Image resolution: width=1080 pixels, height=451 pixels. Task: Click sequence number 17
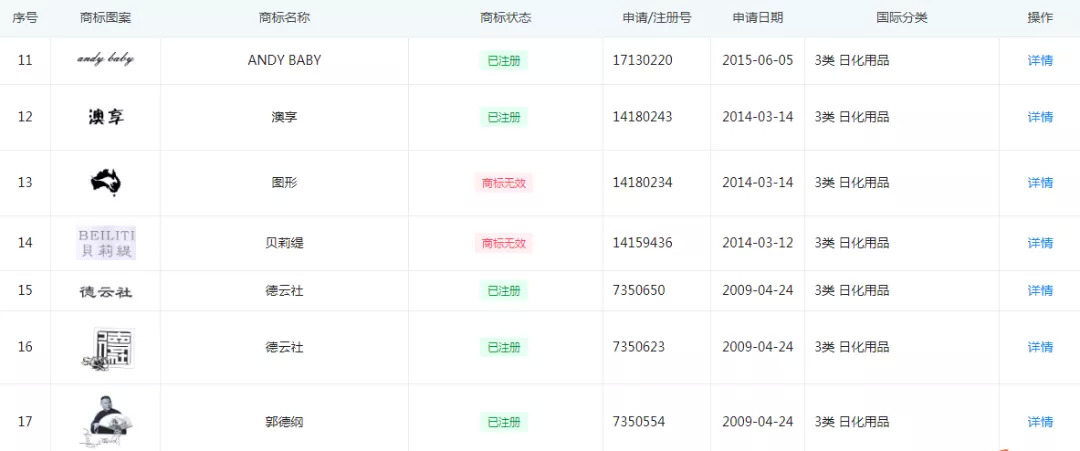pyautogui.click(x=25, y=421)
